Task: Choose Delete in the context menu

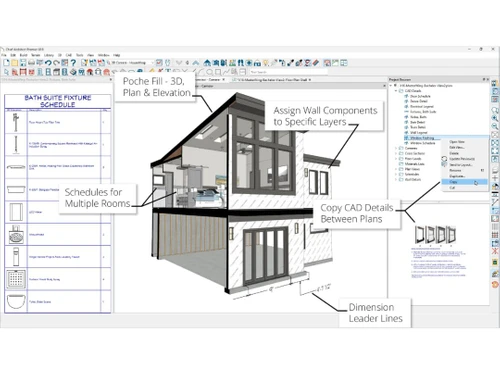Action: tap(464, 153)
